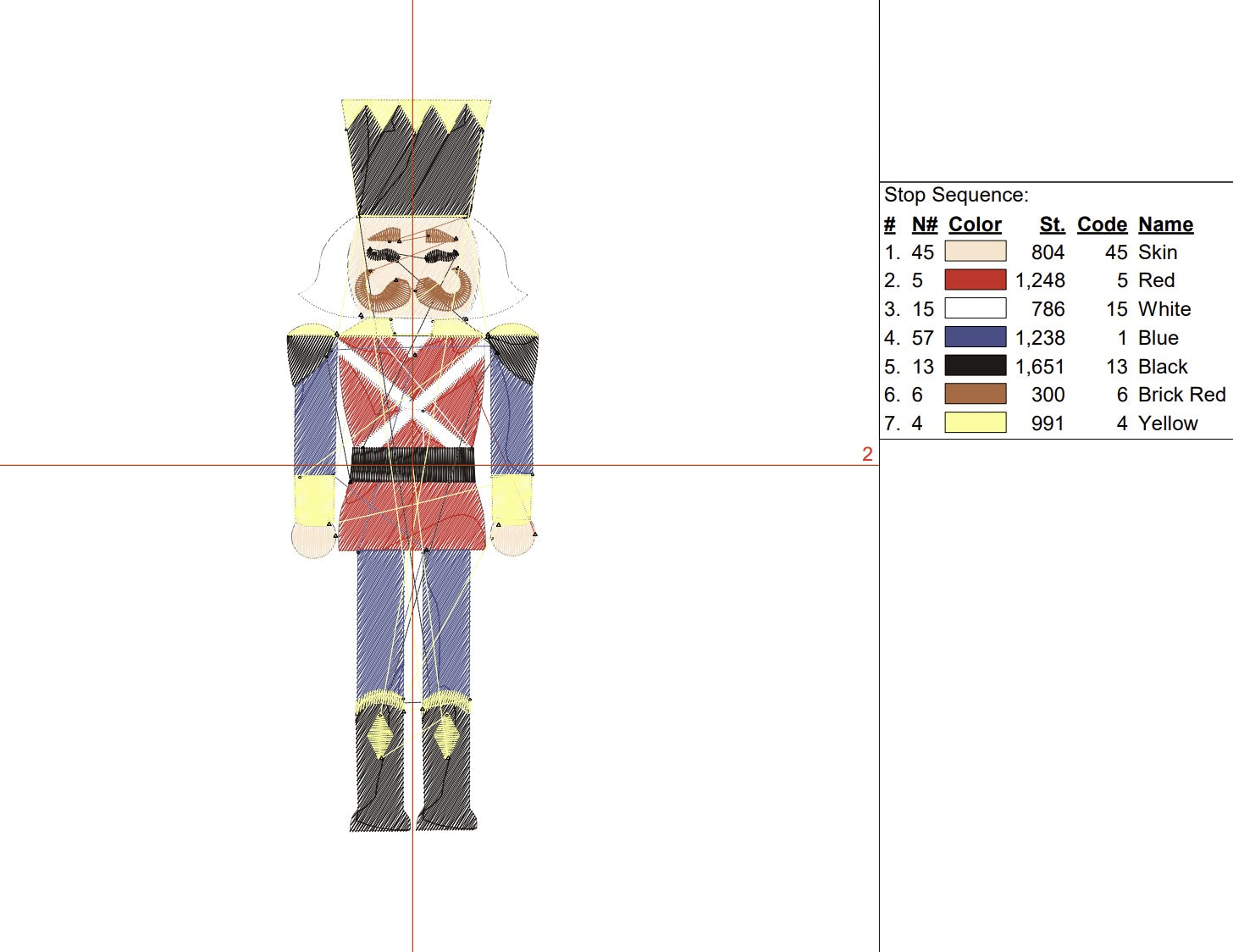Viewport: 1233px width, 952px height.
Task: Click the Skin color swatch
Action: pos(975,252)
